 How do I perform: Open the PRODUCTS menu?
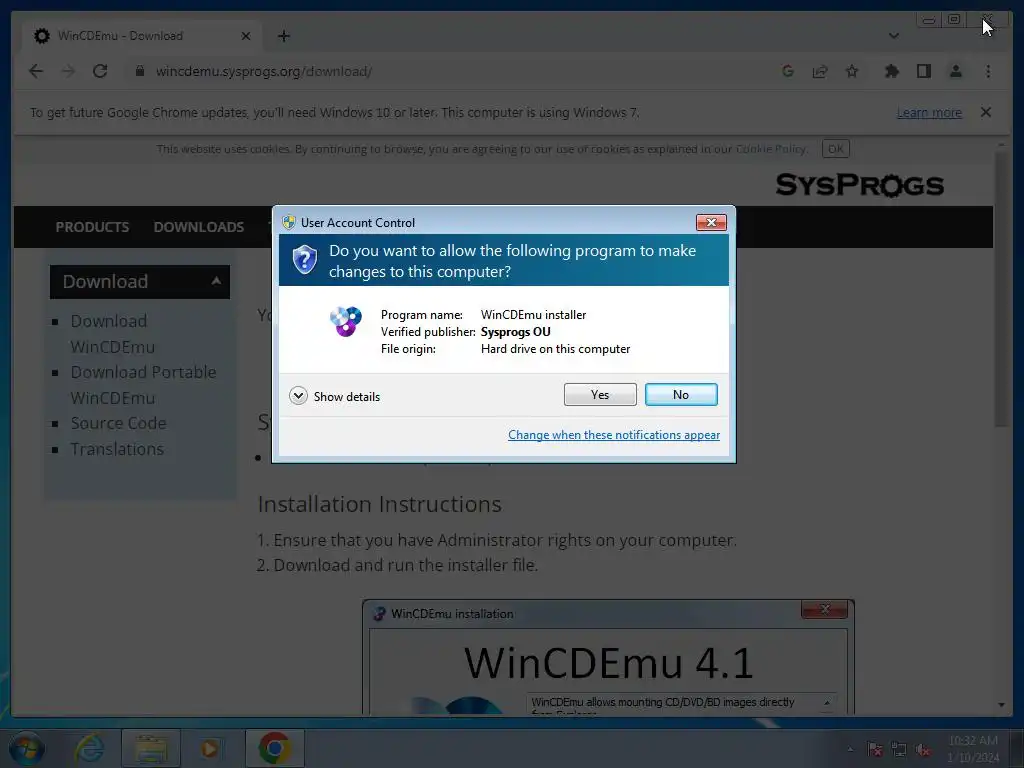(92, 227)
